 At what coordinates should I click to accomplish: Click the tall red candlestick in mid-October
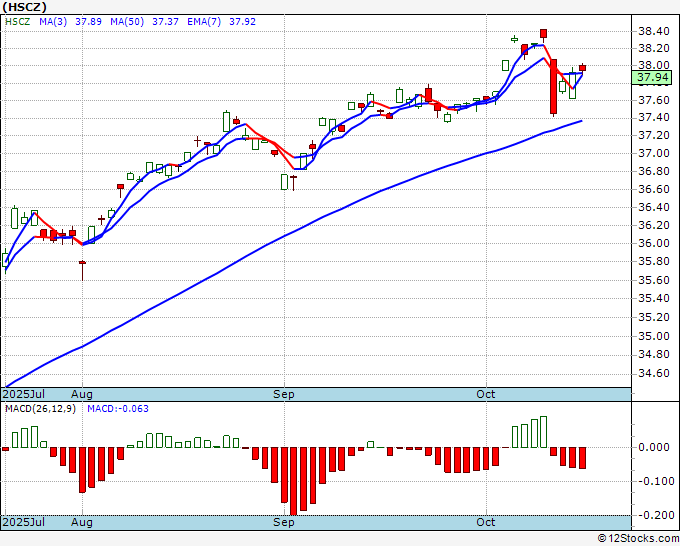[553, 87]
